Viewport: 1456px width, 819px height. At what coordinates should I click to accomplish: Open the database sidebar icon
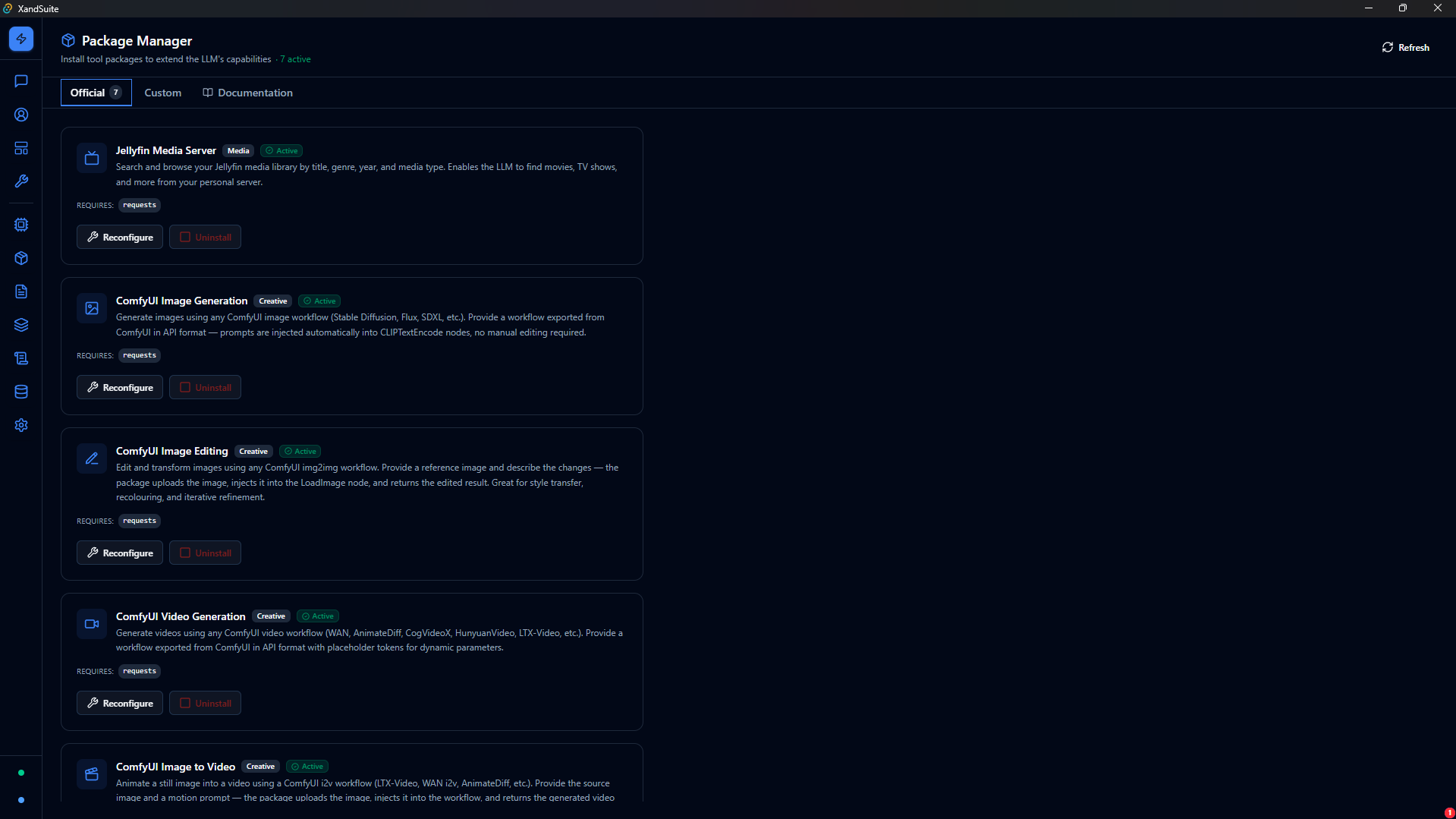(20, 392)
